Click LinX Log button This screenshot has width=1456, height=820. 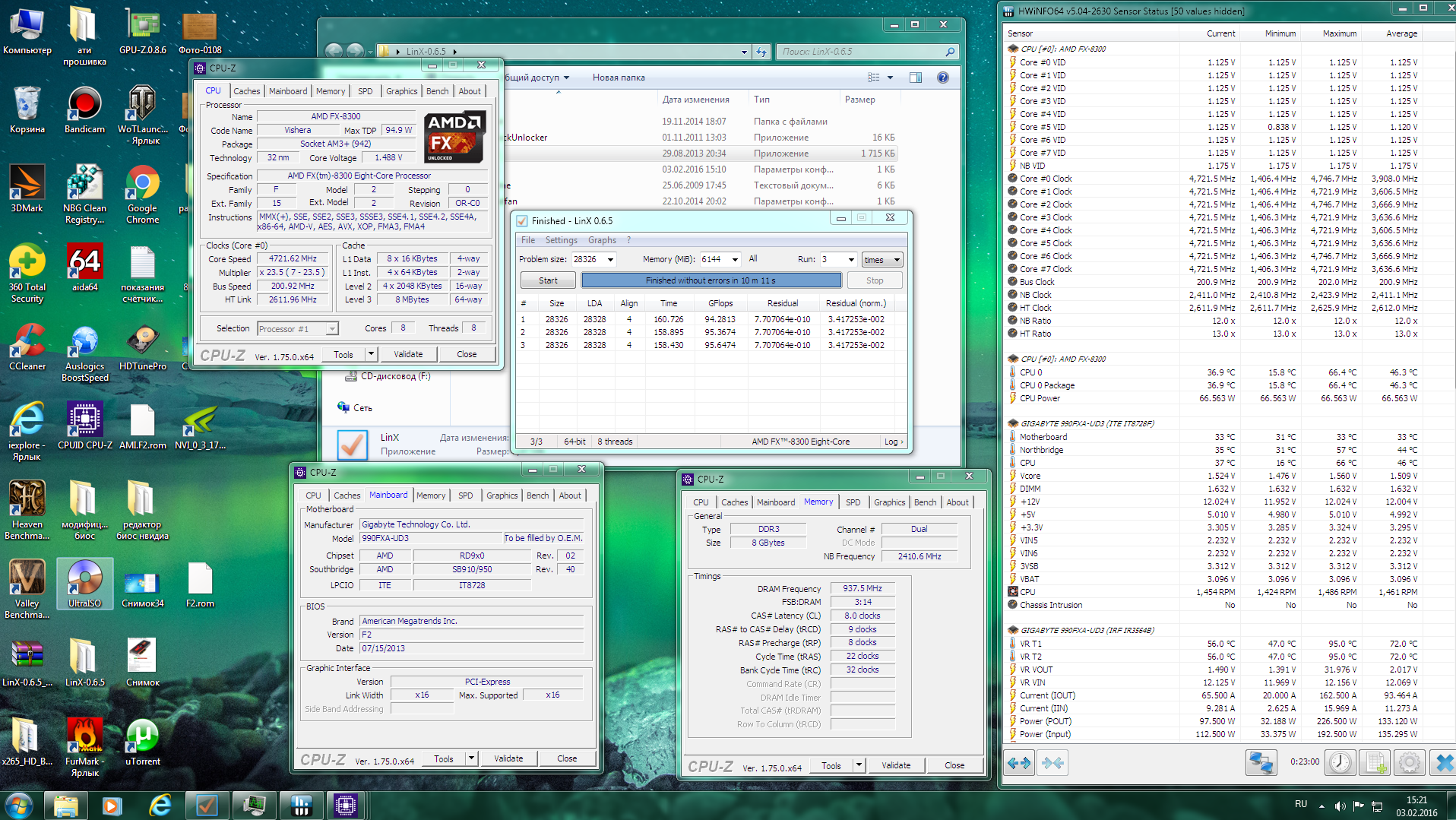(x=894, y=442)
